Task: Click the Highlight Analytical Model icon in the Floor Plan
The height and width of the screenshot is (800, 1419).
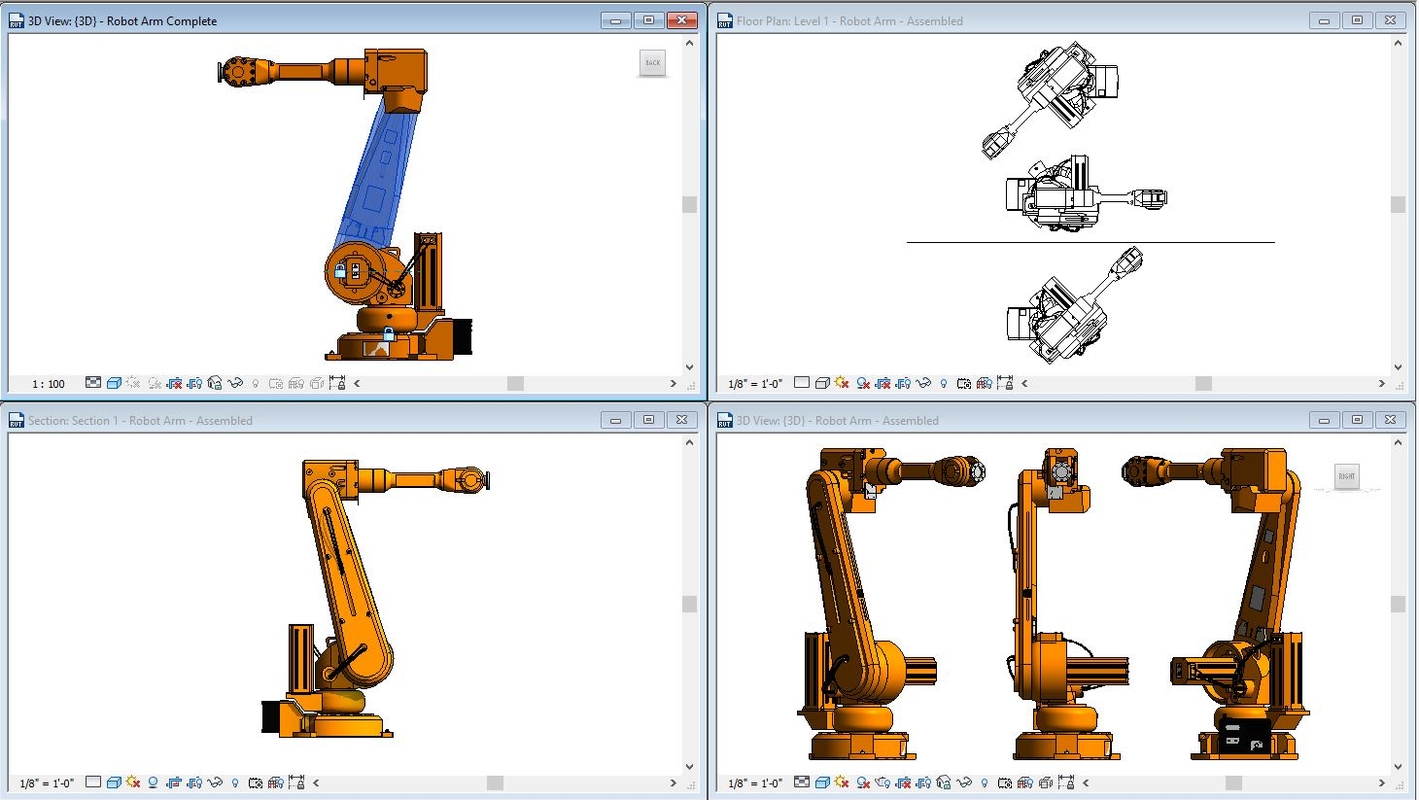Action: (986, 384)
